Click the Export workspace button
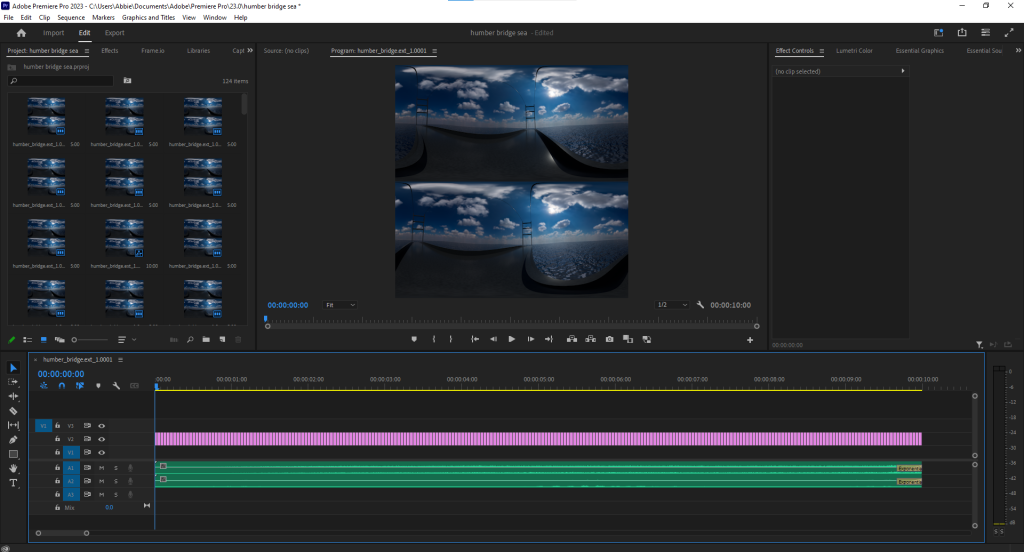1024x552 pixels. point(115,33)
